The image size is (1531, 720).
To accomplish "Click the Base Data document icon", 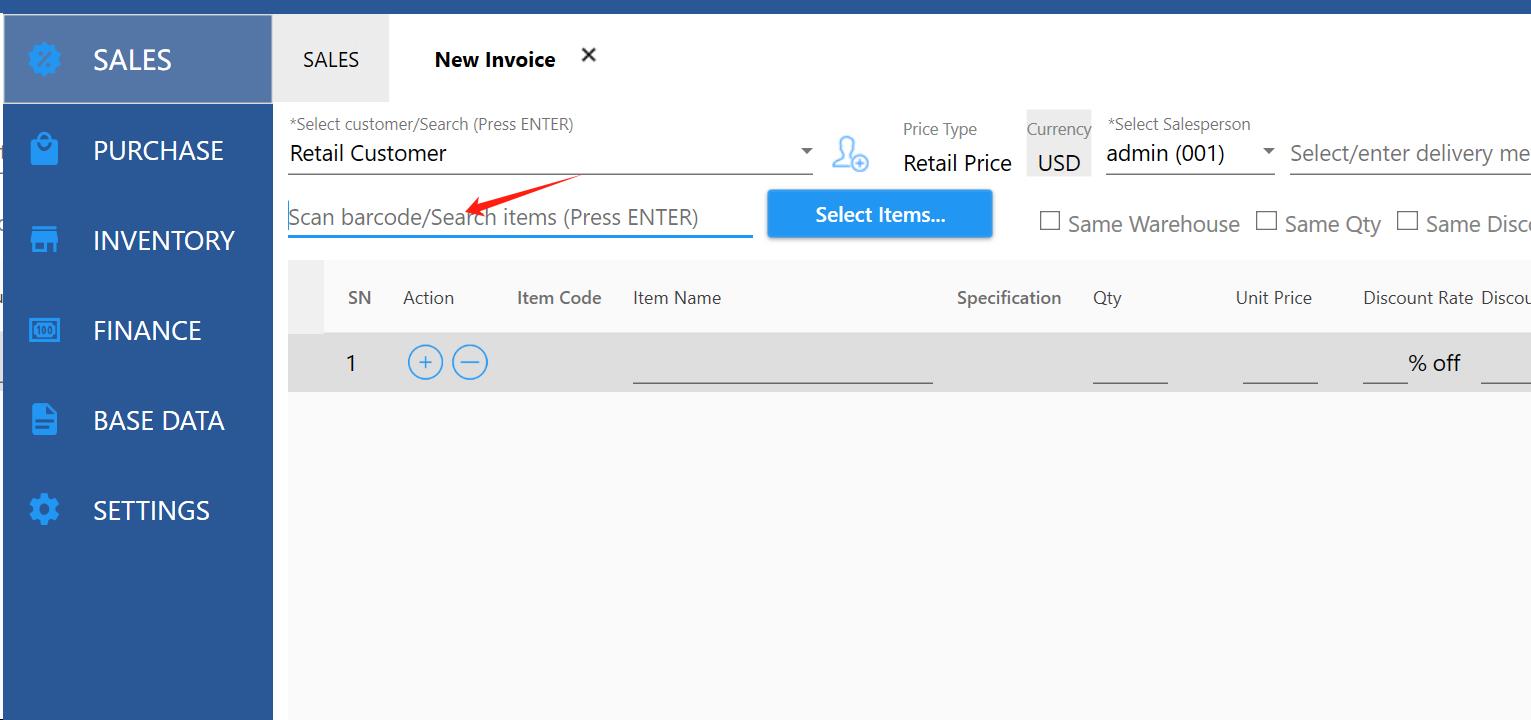I will click(x=44, y=420).
